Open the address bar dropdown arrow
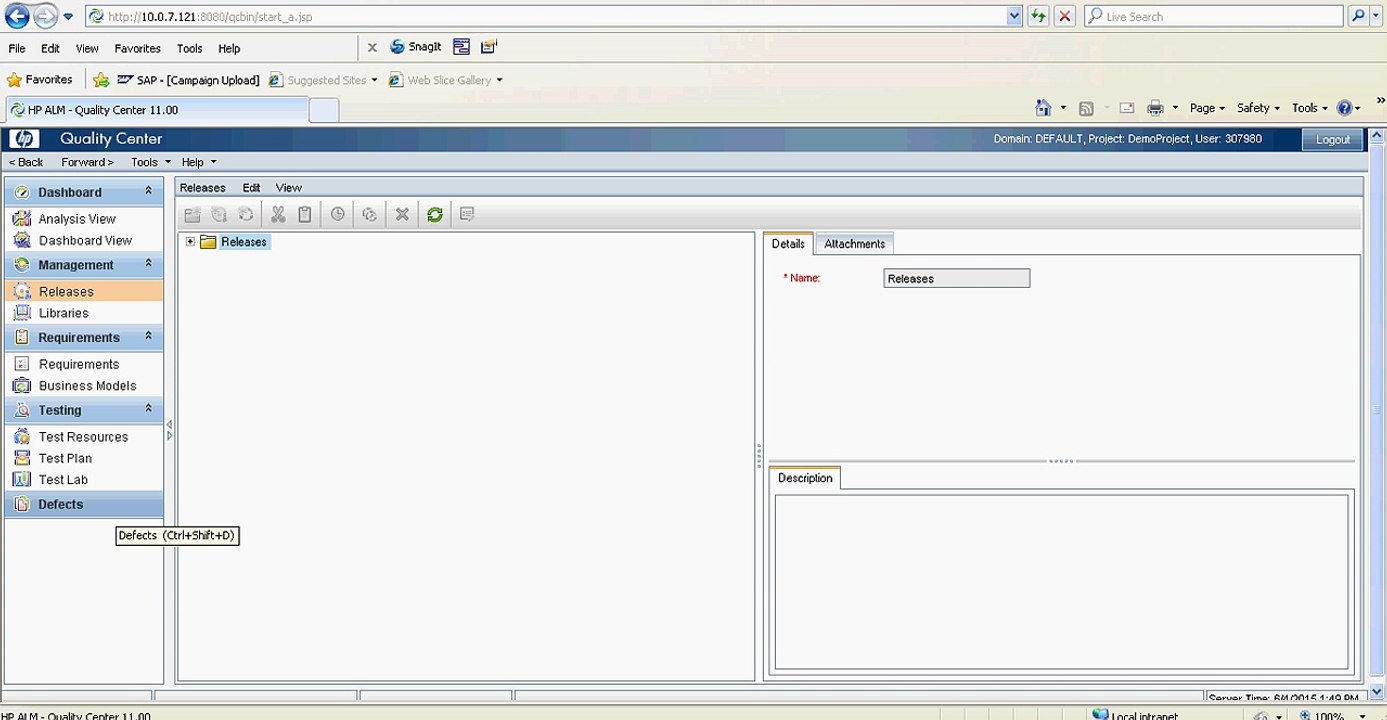 [x=1014, y=16]
